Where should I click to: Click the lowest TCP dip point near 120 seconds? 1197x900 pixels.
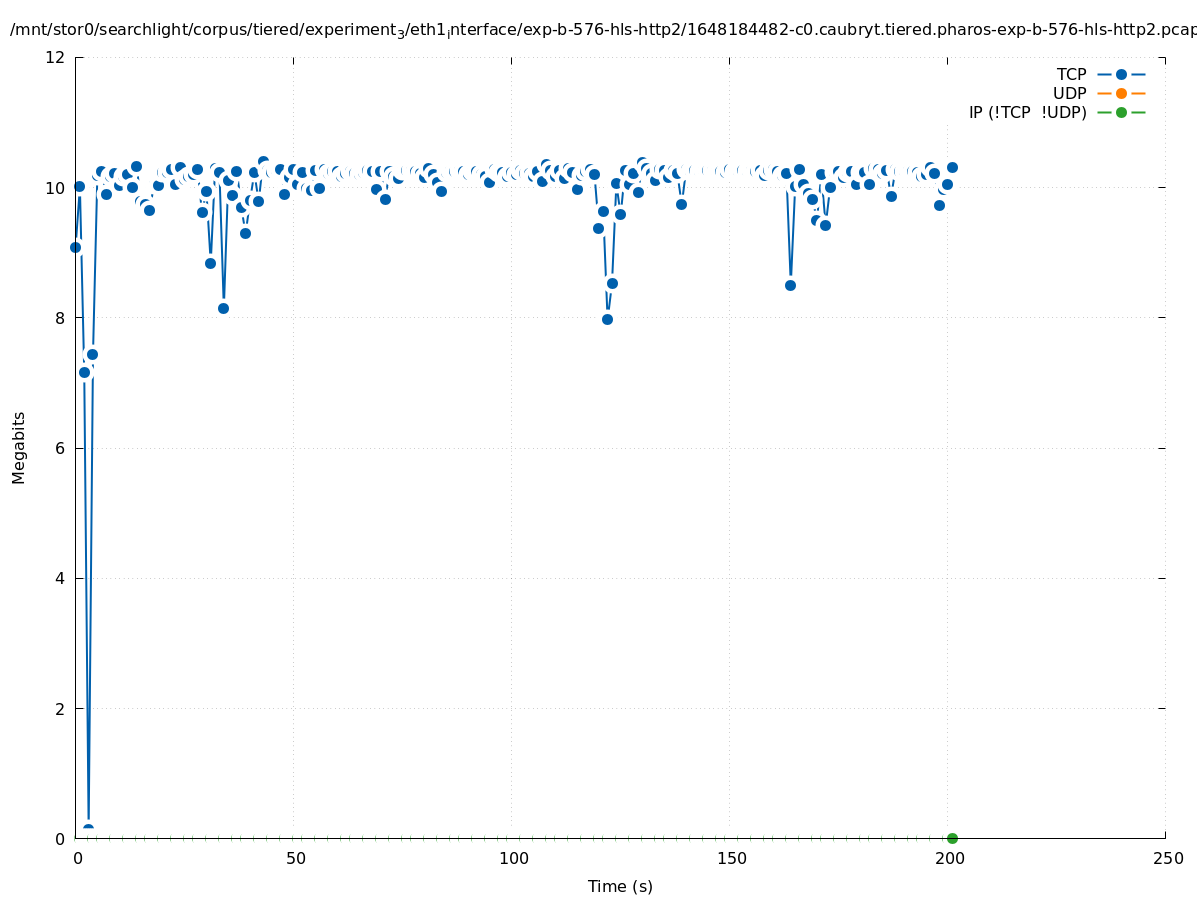(x=607, y=319)
